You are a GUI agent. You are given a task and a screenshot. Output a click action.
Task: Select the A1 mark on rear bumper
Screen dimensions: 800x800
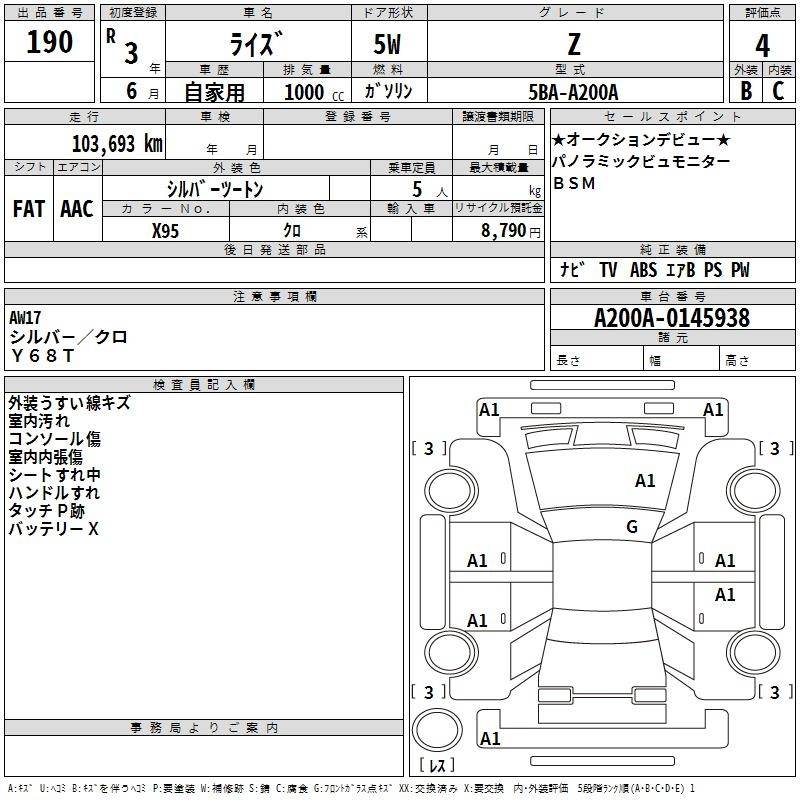tap(490, 739)
